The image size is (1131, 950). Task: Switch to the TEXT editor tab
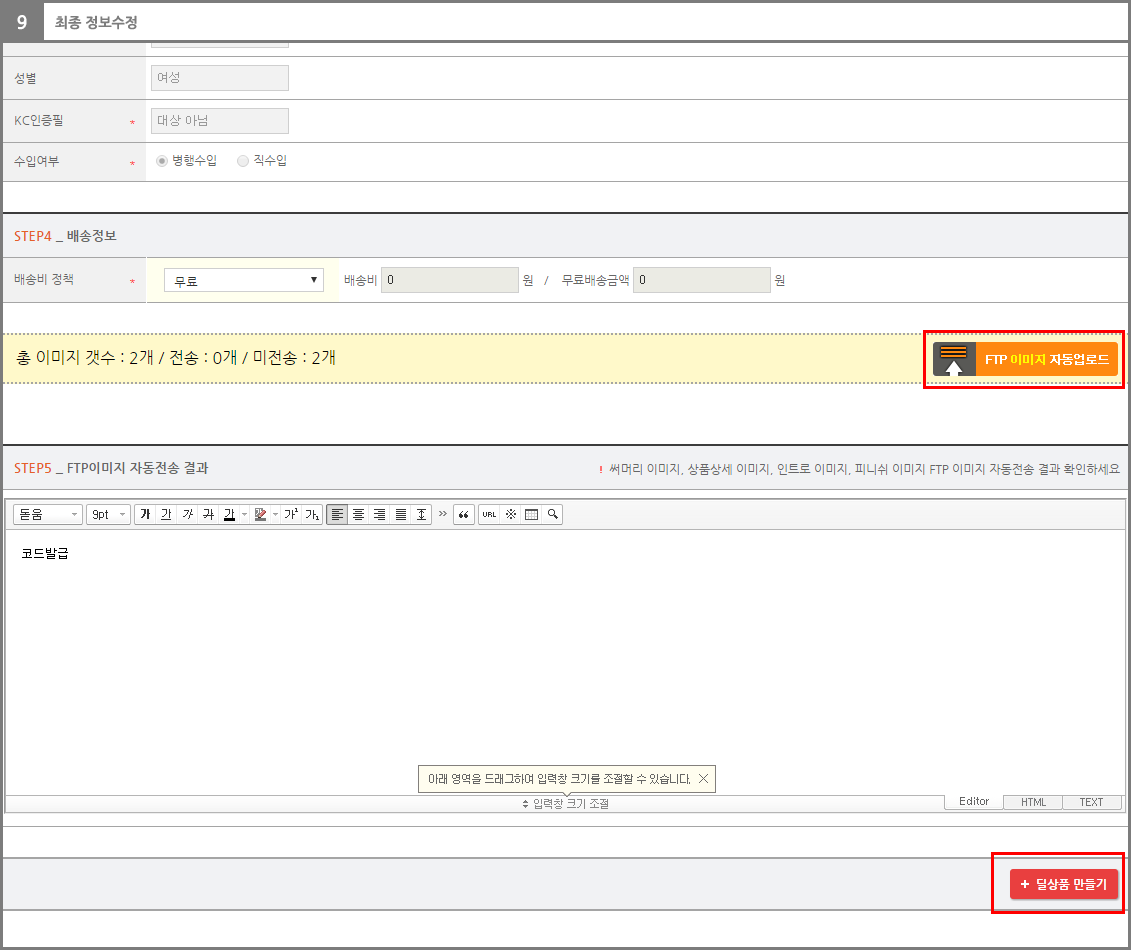click(x=1091, y=802)
